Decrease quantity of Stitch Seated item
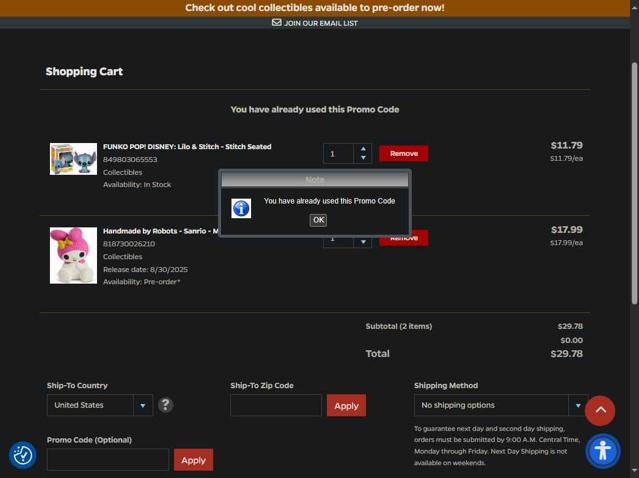639x478 pixels. point(363,158)
